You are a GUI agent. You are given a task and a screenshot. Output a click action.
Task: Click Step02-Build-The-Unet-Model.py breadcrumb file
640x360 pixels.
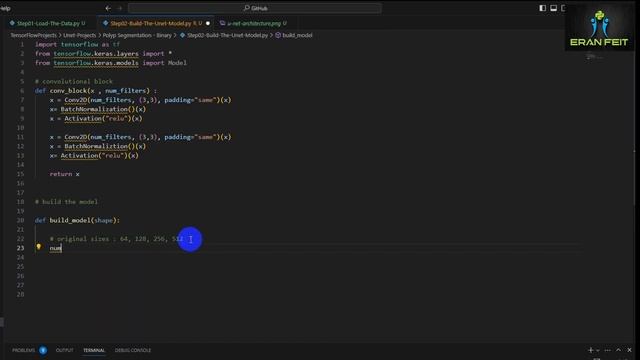tap(227, 36)
